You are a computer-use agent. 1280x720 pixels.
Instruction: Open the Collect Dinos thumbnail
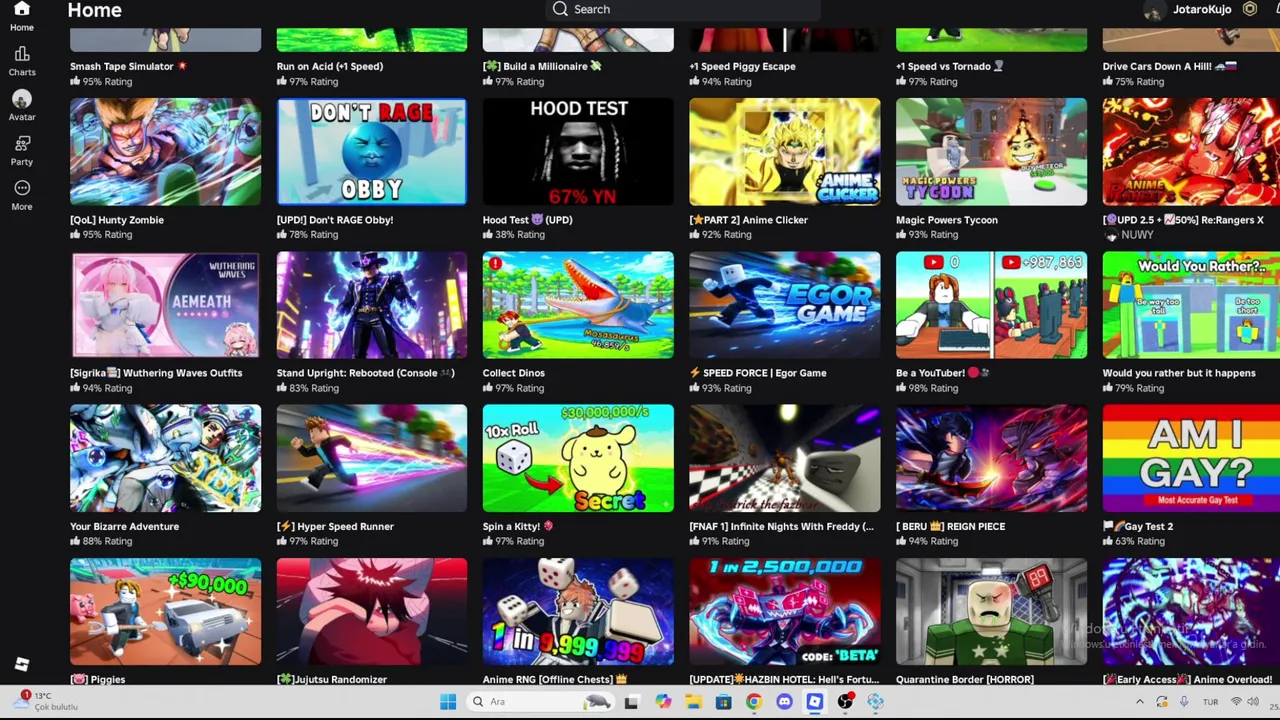tap(578, 305)
